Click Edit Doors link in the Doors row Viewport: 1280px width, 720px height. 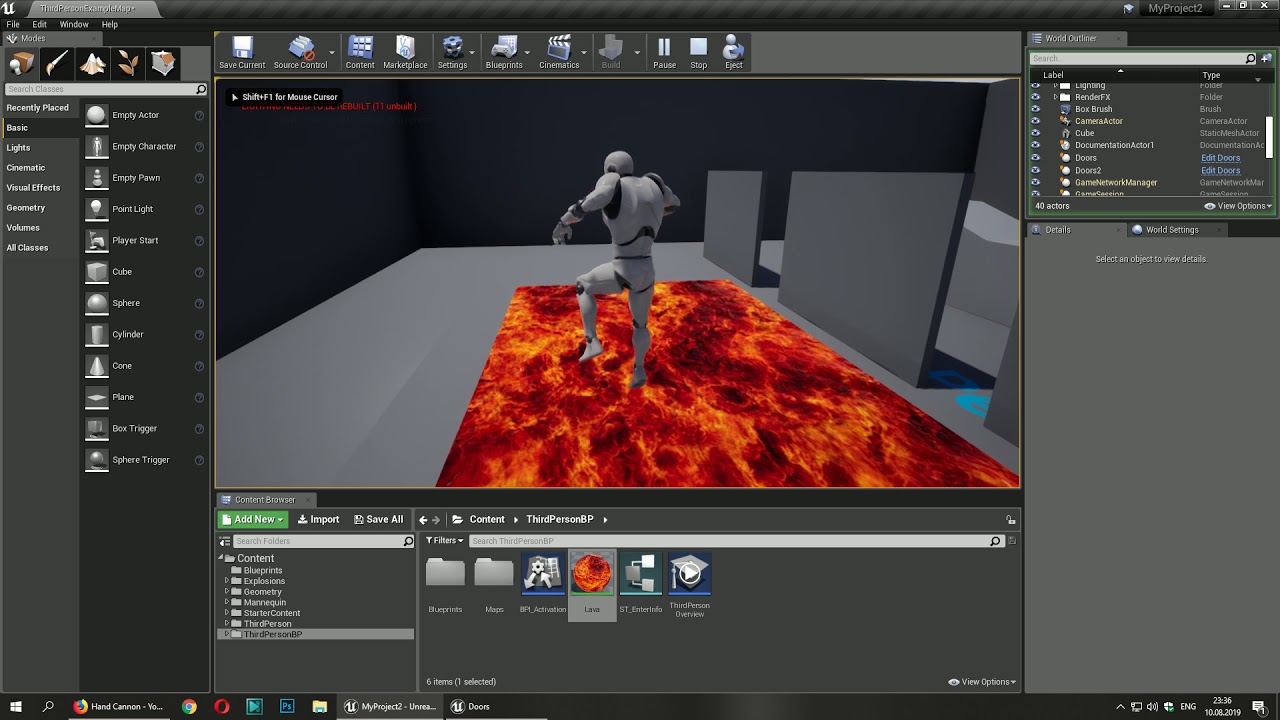click(1220, 158)
